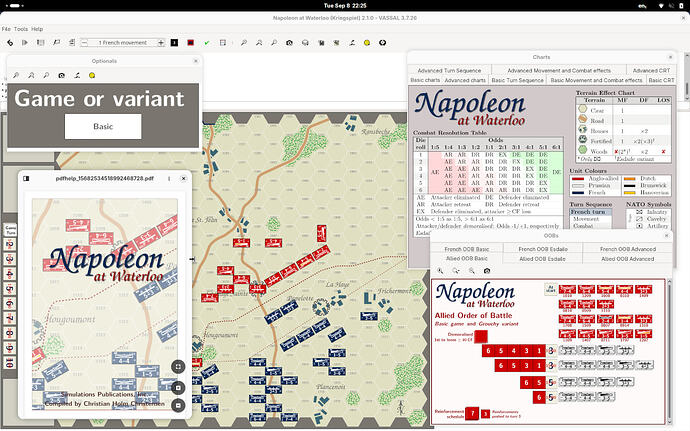Click yellow circle icon in Optionals window

click(92, 75)
